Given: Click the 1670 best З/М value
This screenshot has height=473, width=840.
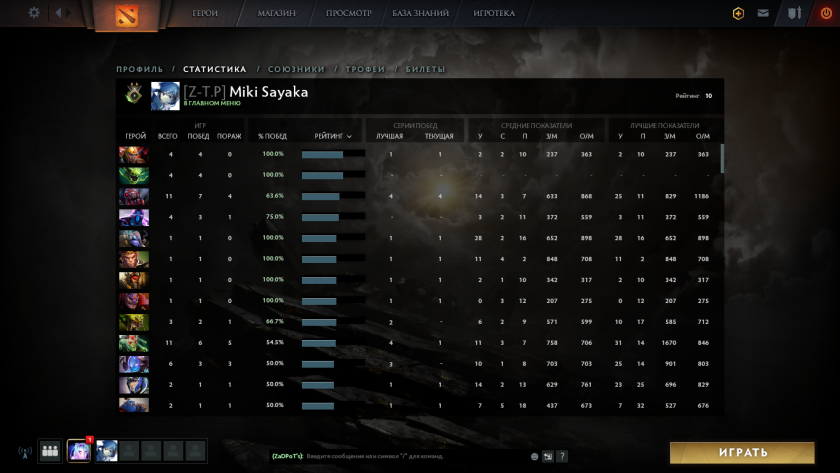Looking at the screenshot, I should pyautogui.click(x=669, y=343).
